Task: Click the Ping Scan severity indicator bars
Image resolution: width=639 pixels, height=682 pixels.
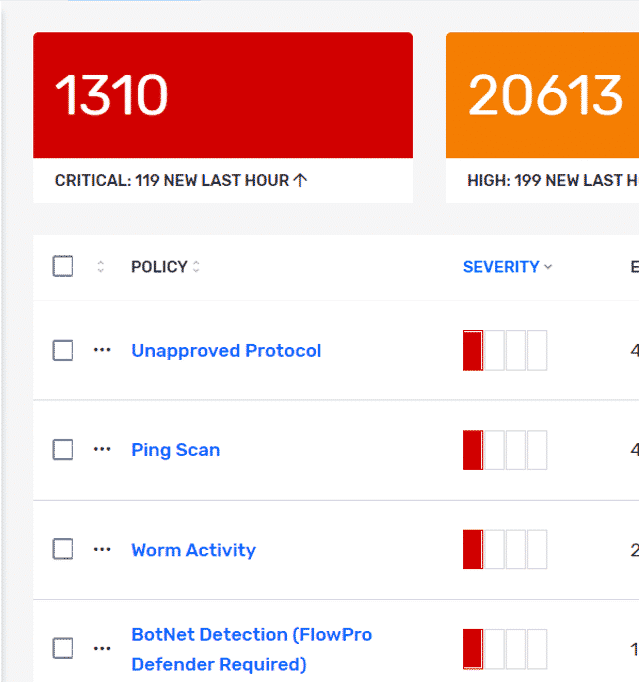Action: point(505,450)
